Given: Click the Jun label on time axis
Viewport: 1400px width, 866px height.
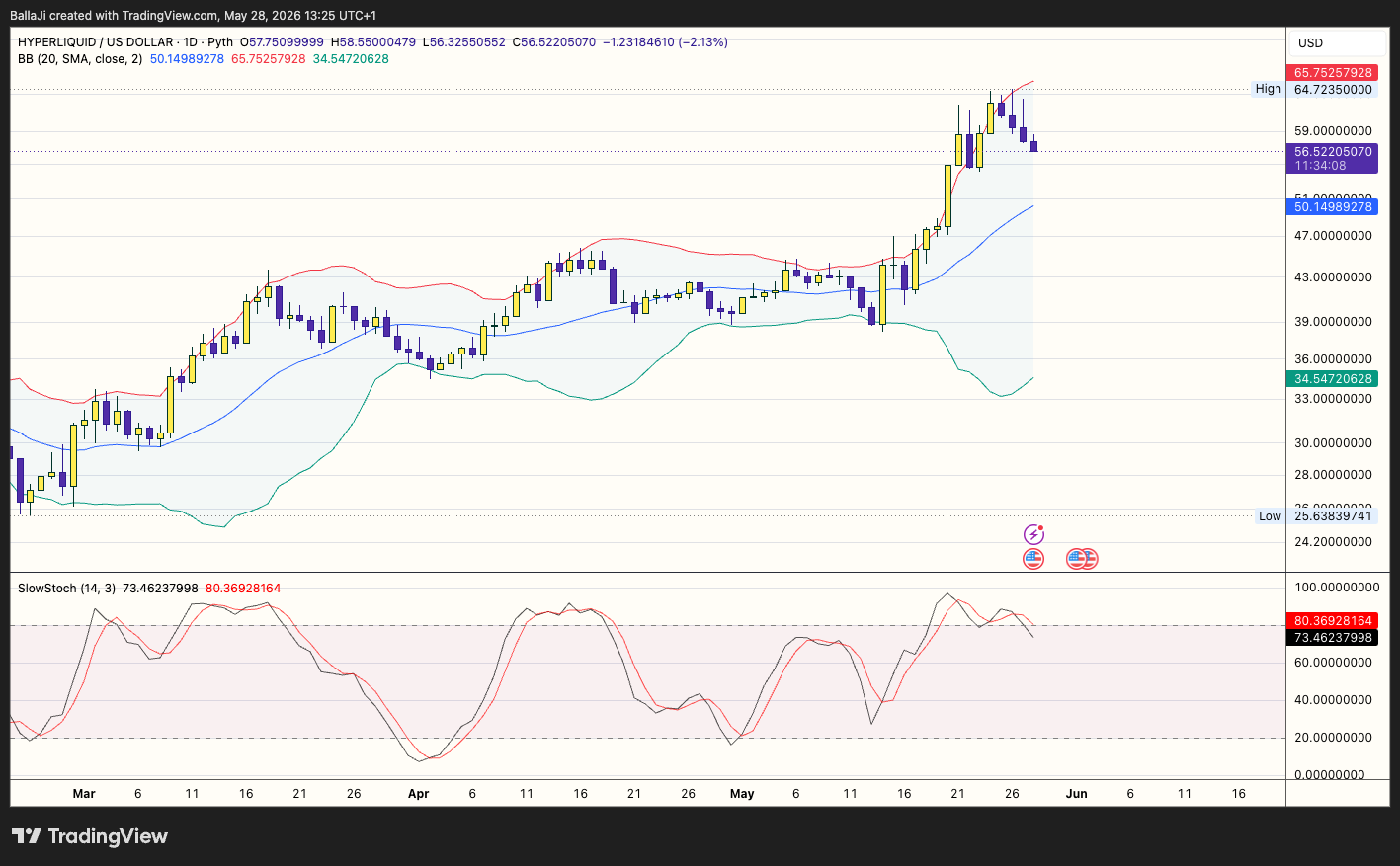Looking at the screenshot, I should 1076,794.
